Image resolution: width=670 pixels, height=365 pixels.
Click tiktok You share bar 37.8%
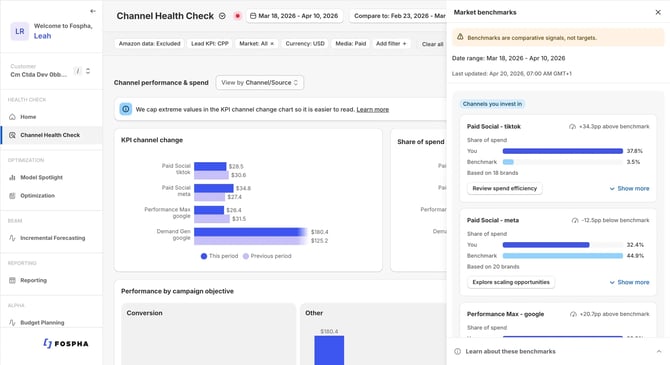[x=563, y=151]
